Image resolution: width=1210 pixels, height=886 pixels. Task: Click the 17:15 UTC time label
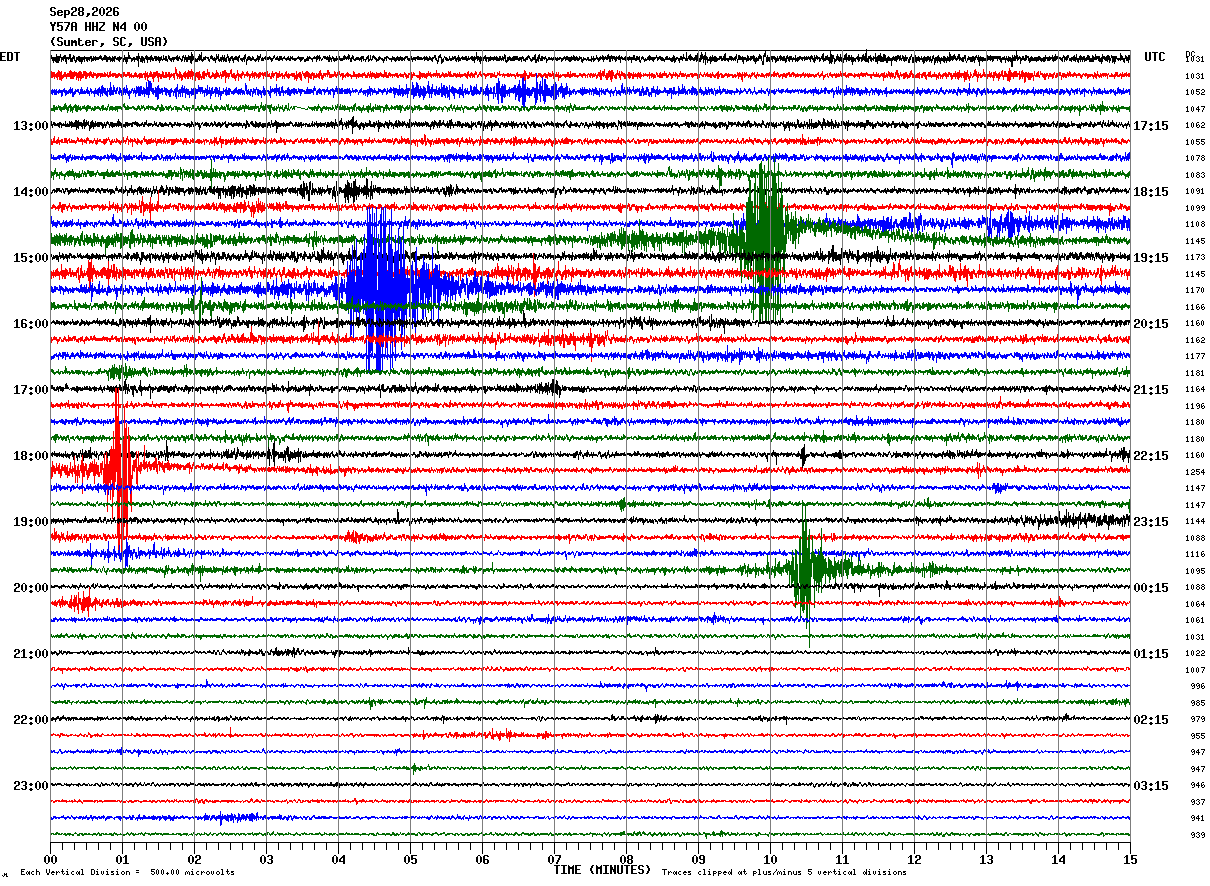pyautogui.click(x=1151, y=126)
